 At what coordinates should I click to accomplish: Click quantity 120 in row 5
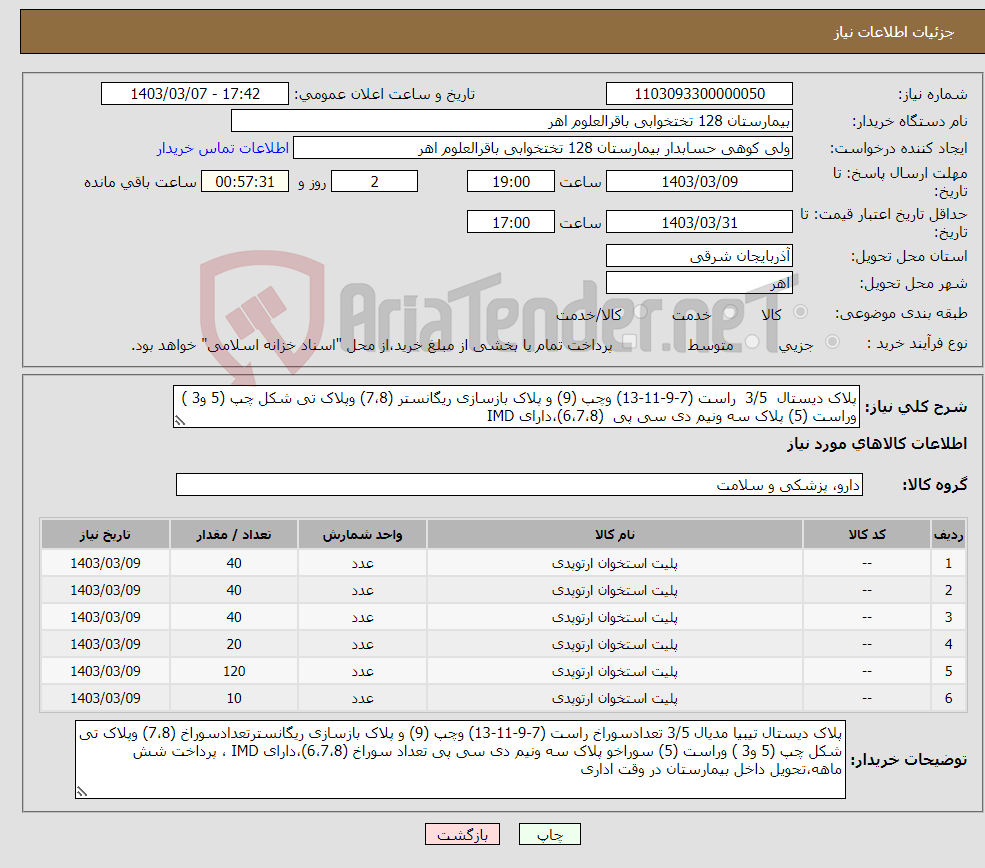[x=234, y=671]
